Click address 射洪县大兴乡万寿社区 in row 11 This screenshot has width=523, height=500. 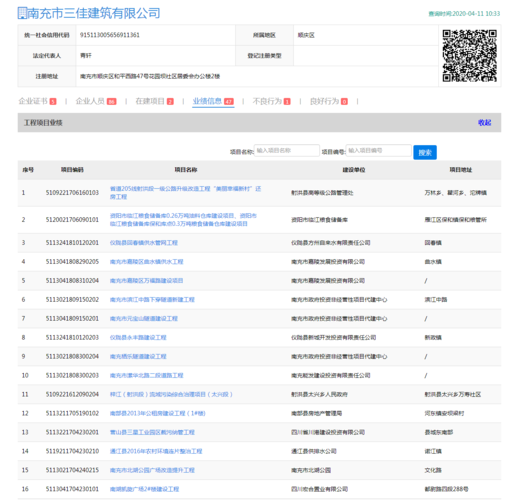(453, 394)
